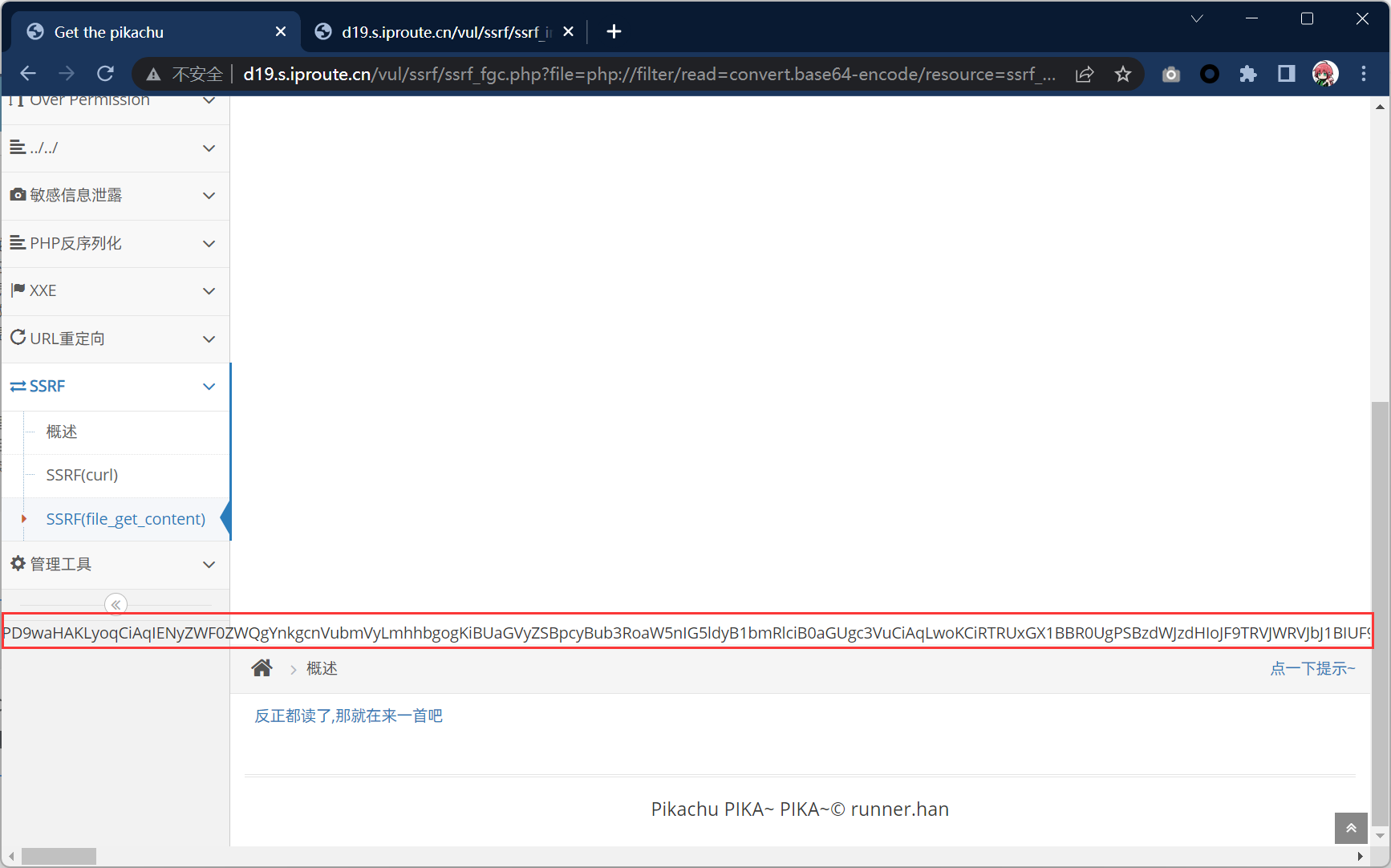Collapse the sidebar with double-chevron toggle
The width and height of the screenshot is (1391, 868).
pos(116,604)
